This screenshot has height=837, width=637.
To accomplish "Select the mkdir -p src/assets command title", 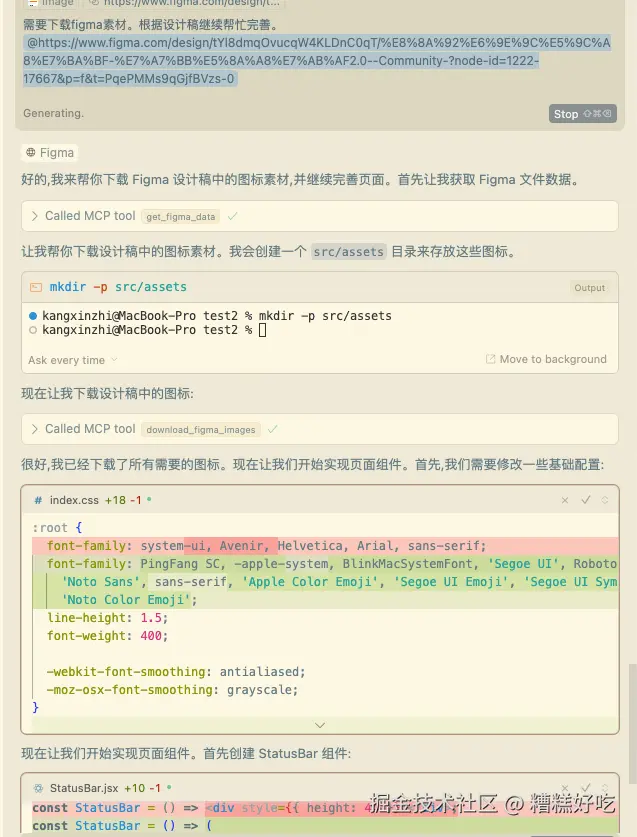I will point(118,287).
